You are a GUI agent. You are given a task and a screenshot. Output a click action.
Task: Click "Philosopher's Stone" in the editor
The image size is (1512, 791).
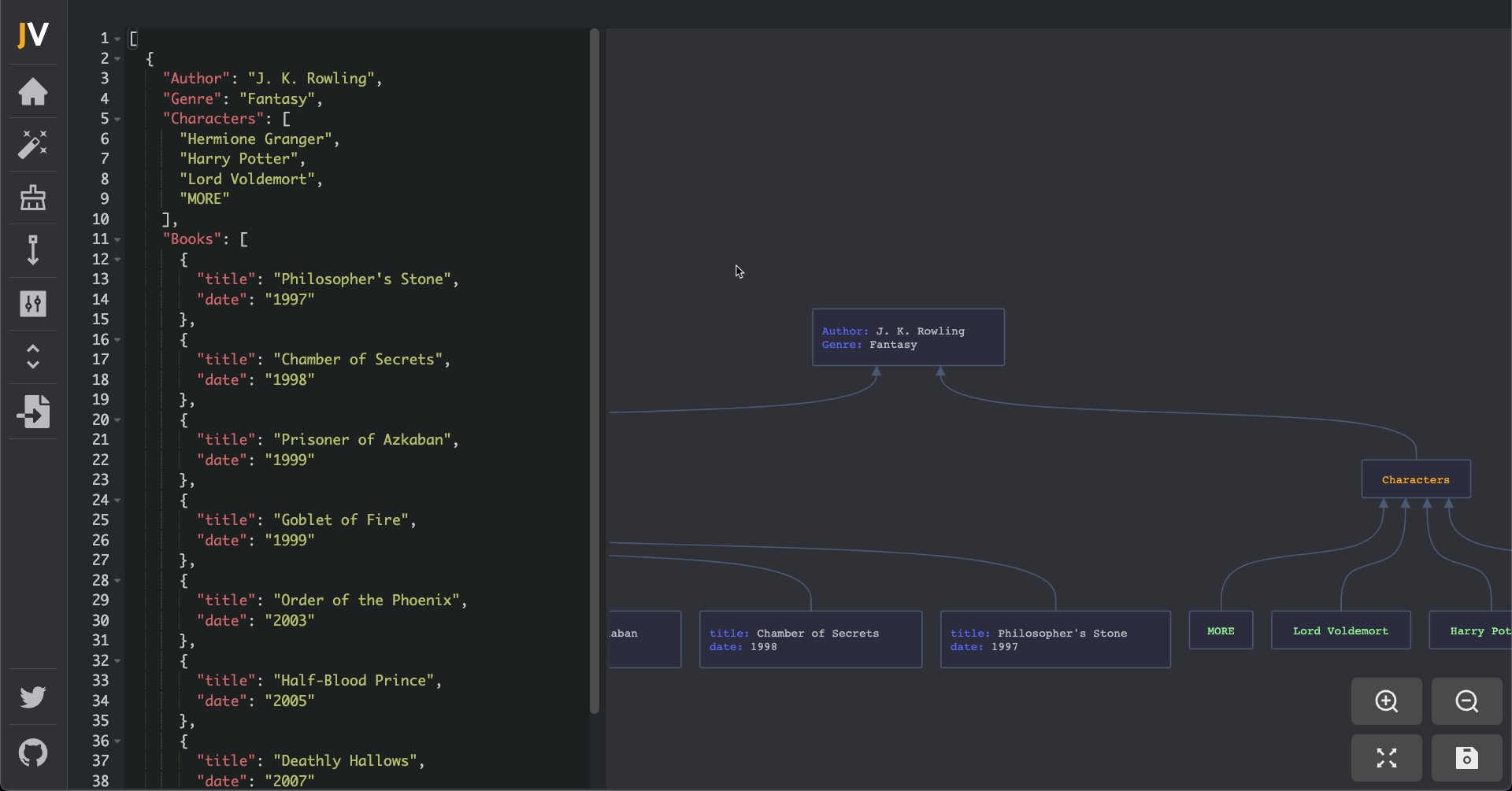click(362, 279)
